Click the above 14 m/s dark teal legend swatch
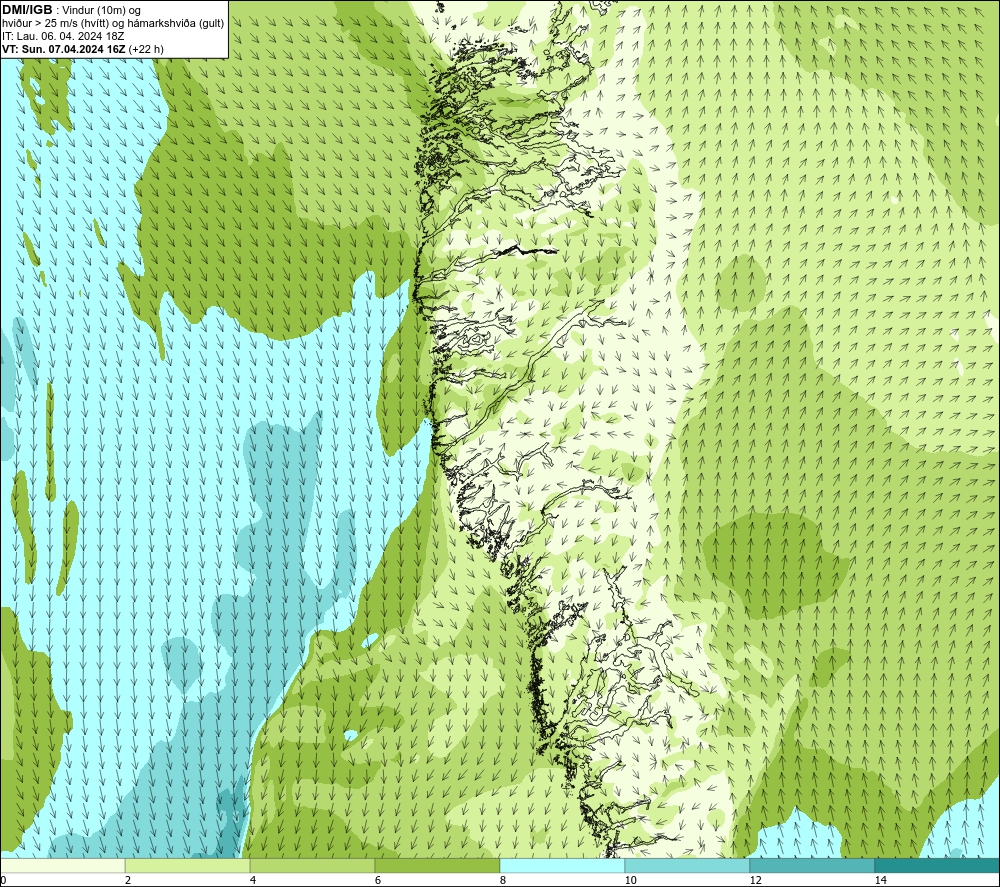 pos(938,865)
